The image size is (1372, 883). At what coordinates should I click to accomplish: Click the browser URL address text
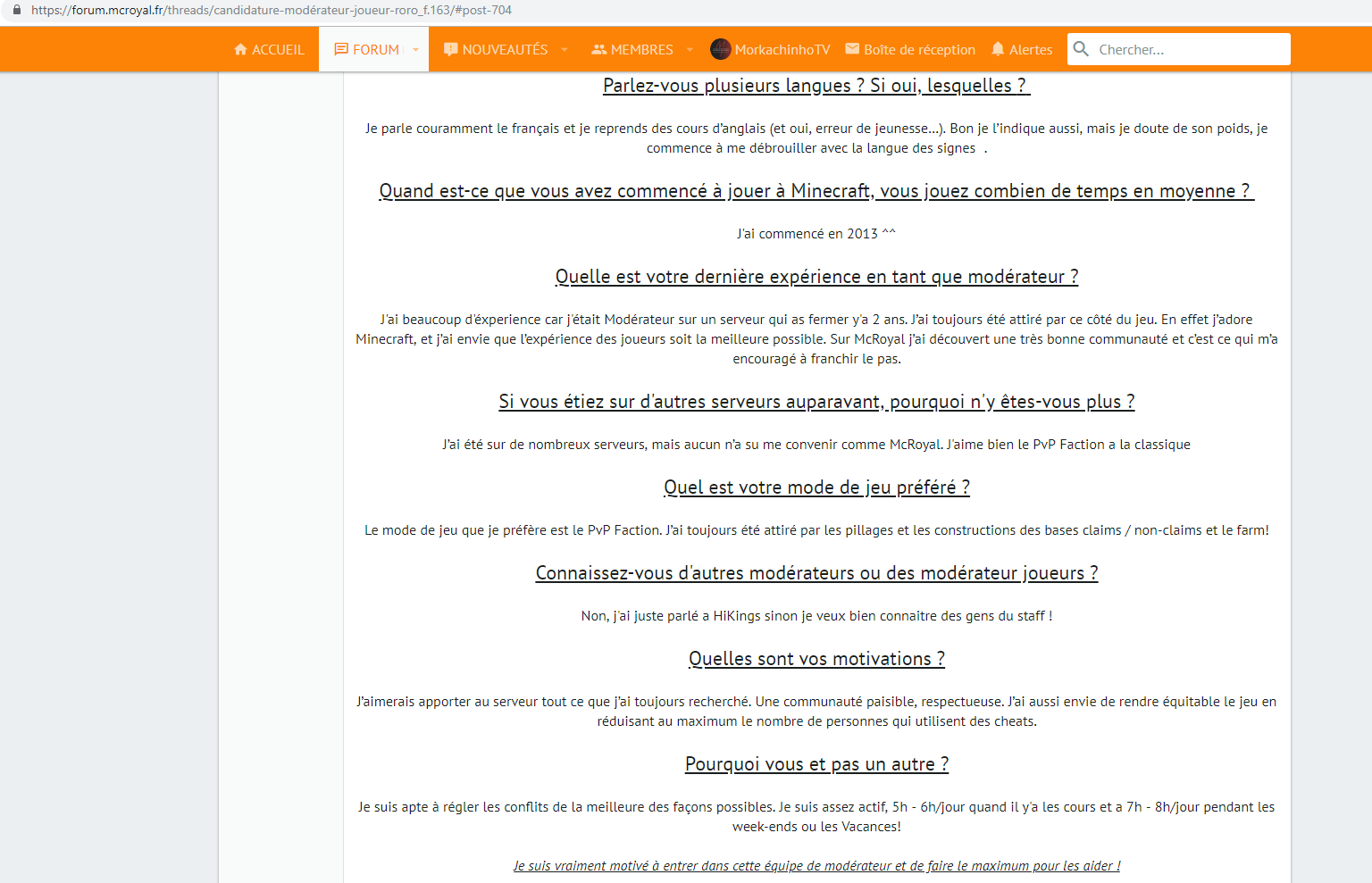click(x=272, y=10)
